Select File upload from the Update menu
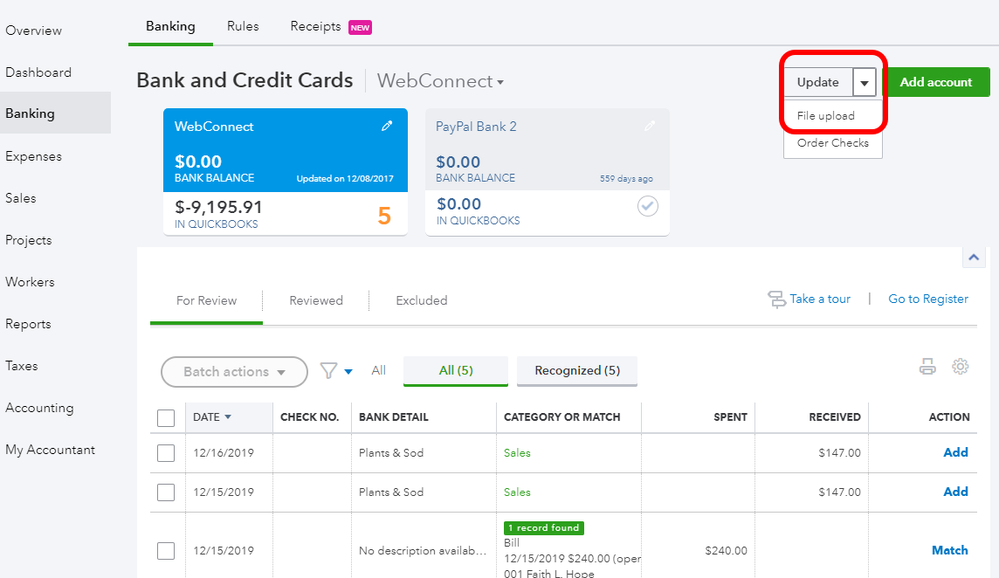Image resolution: width=999 pixels, height=578 pixels. [x=826, y=116]
